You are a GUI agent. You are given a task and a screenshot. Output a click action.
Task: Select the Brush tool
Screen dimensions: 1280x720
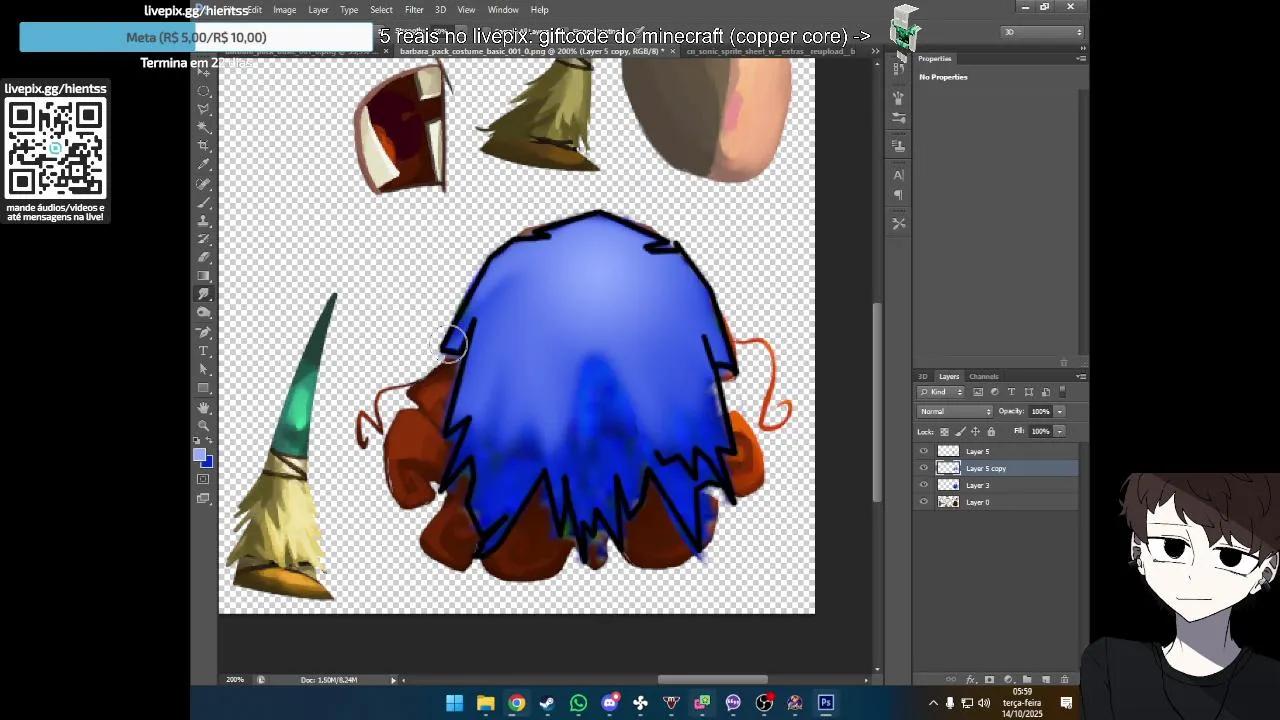point(204,202)
